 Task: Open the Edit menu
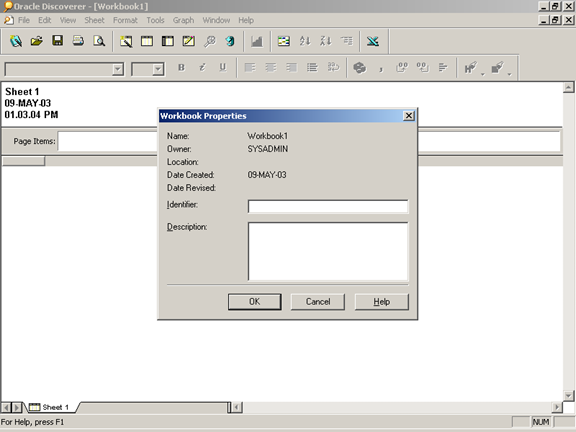click(x=44, y=20)
